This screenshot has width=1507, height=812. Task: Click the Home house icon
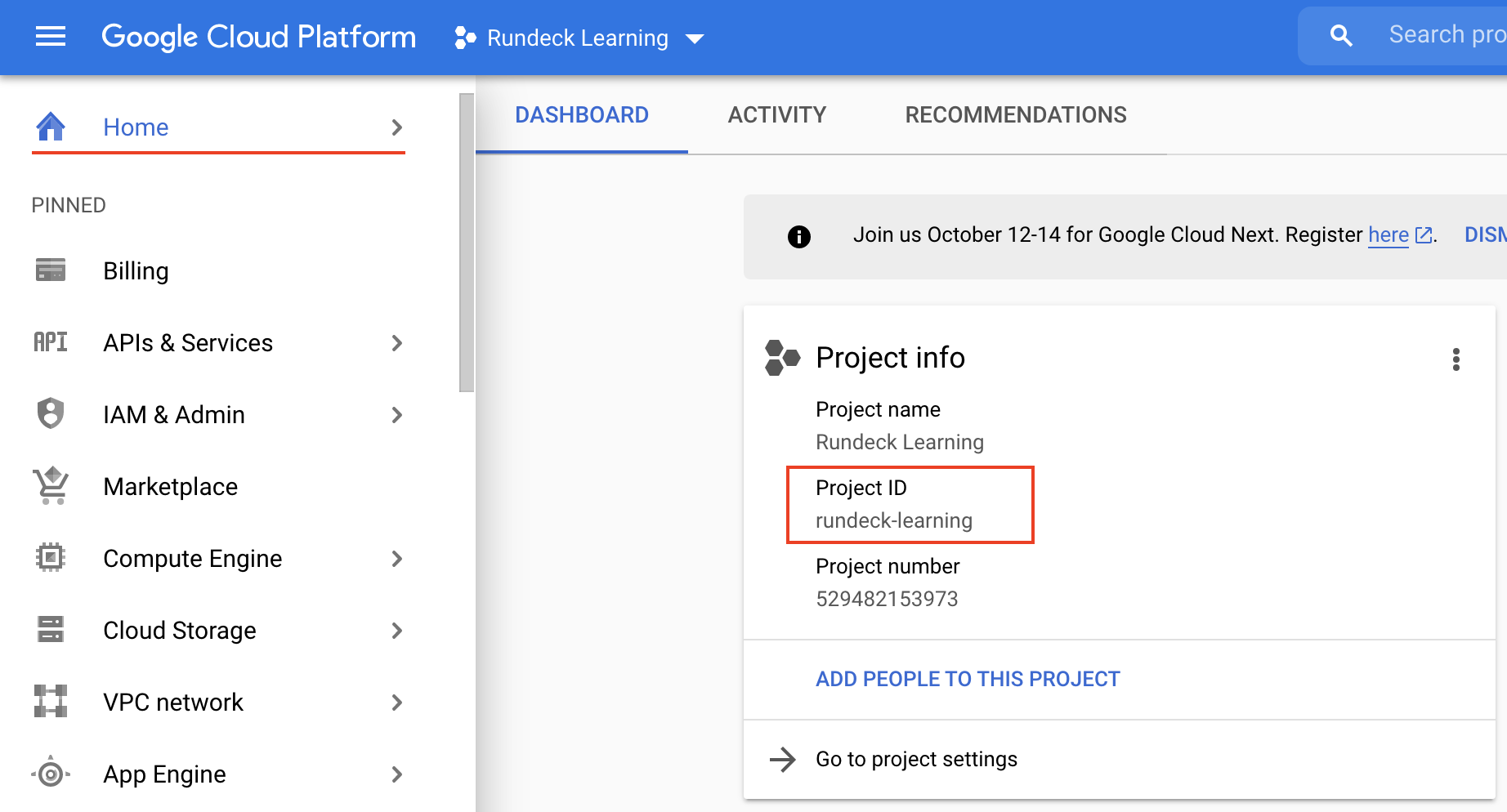pyautogui.click(x=51, y=127)
